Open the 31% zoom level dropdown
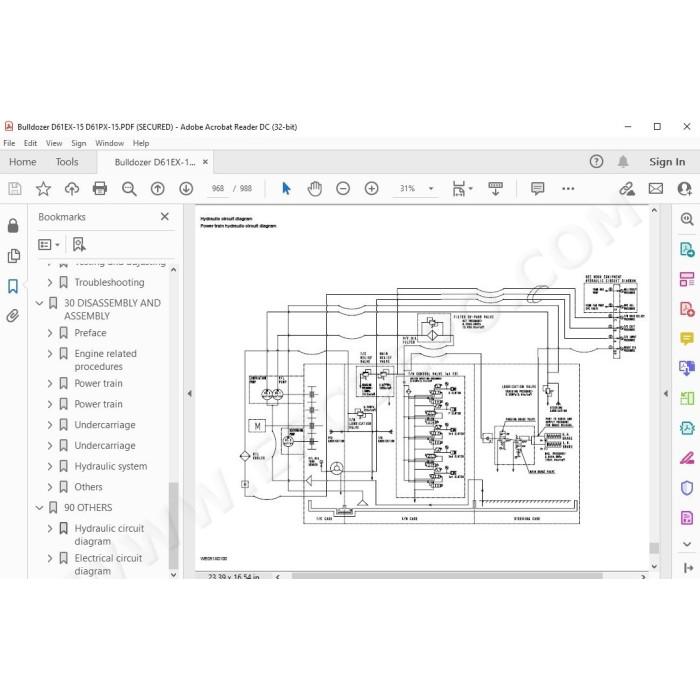Viewport: 700px width, 700px height. pyautogui.click(x=431, y=188)
